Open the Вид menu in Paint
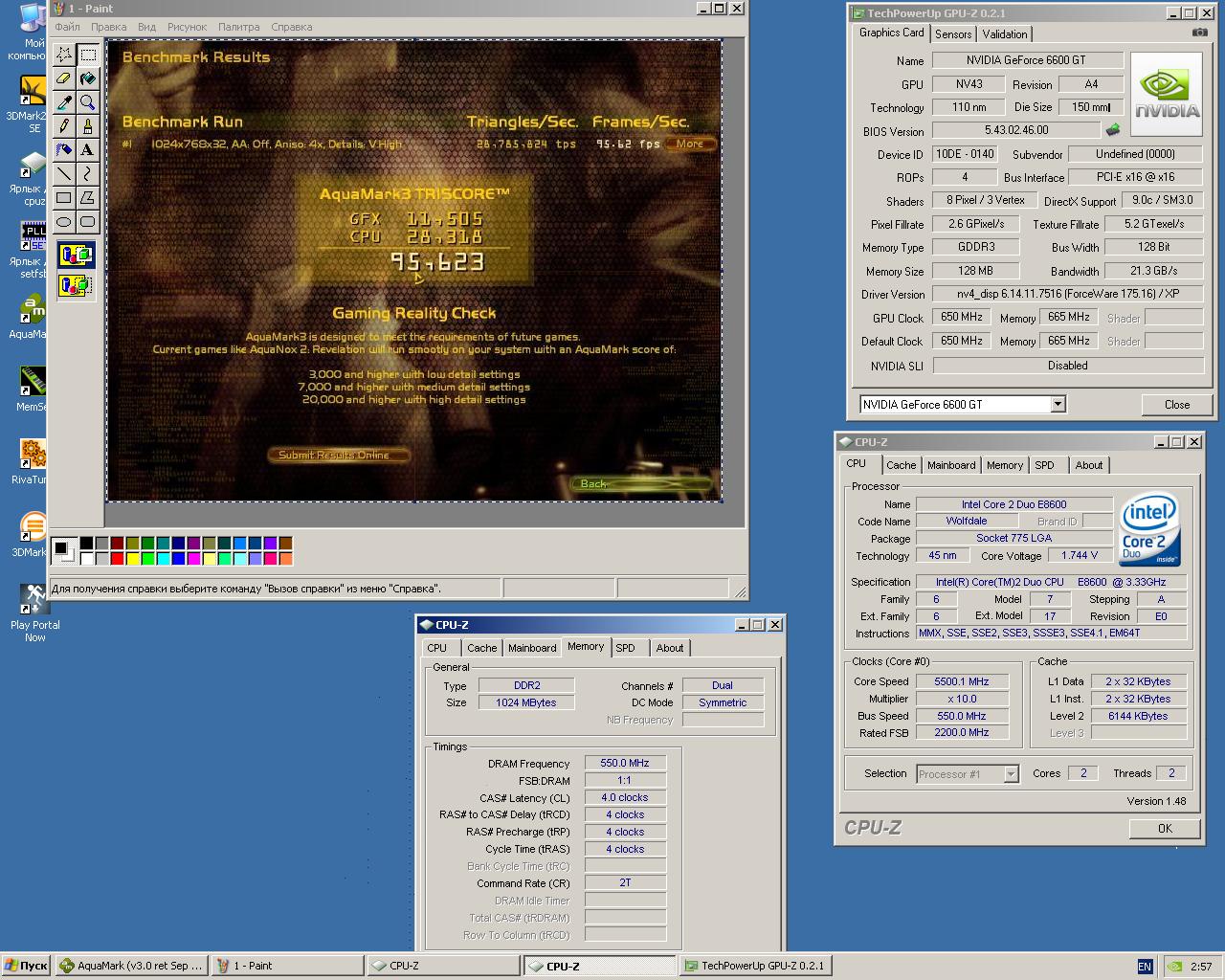 tap(146, 27)
